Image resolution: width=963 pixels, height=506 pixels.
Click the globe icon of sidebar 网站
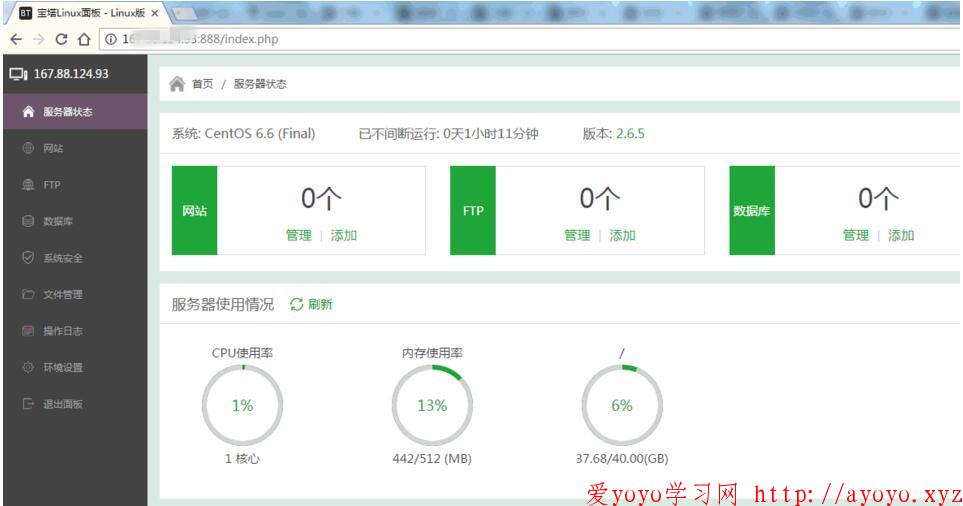(x=28, y=148)
